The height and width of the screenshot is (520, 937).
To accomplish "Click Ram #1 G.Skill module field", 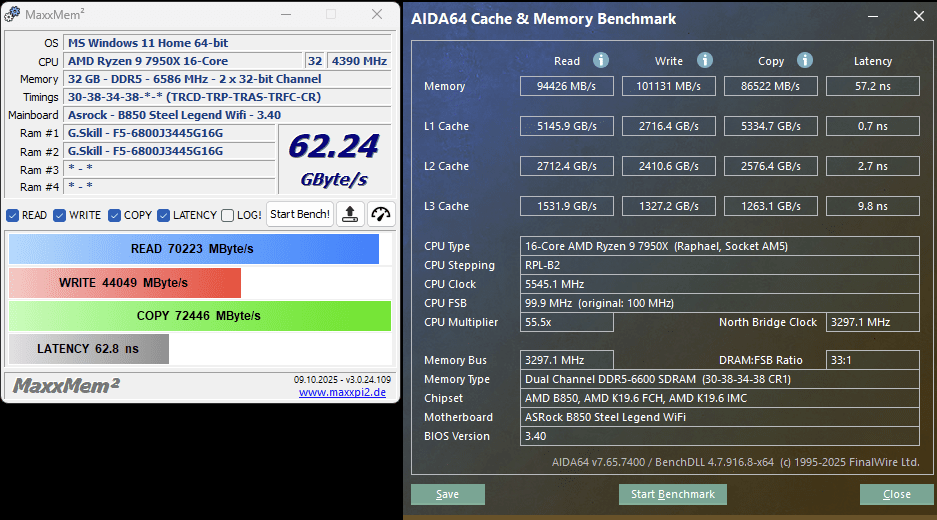I will pyautogui.click(x=169, y=133).
